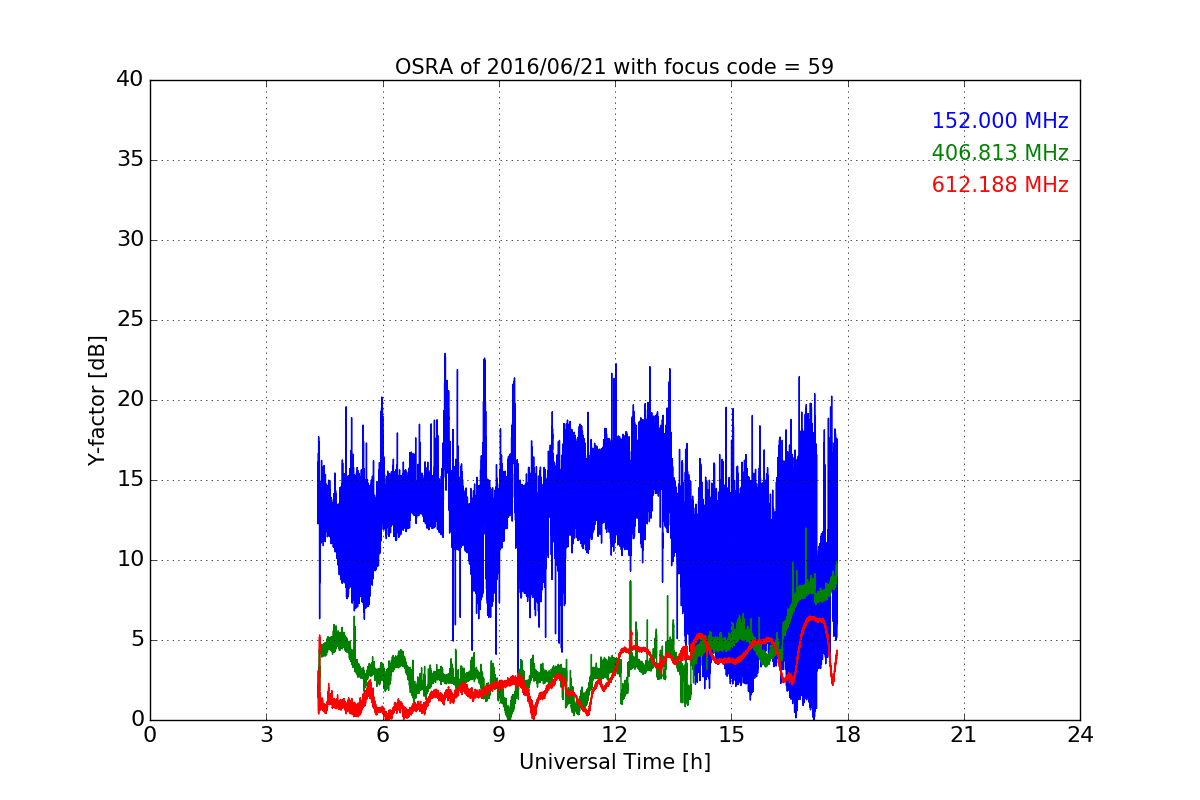Click the x-axis tick label 18
Image resolution: width=1200 pixels, height=800 pixels.
pos(848,735)
